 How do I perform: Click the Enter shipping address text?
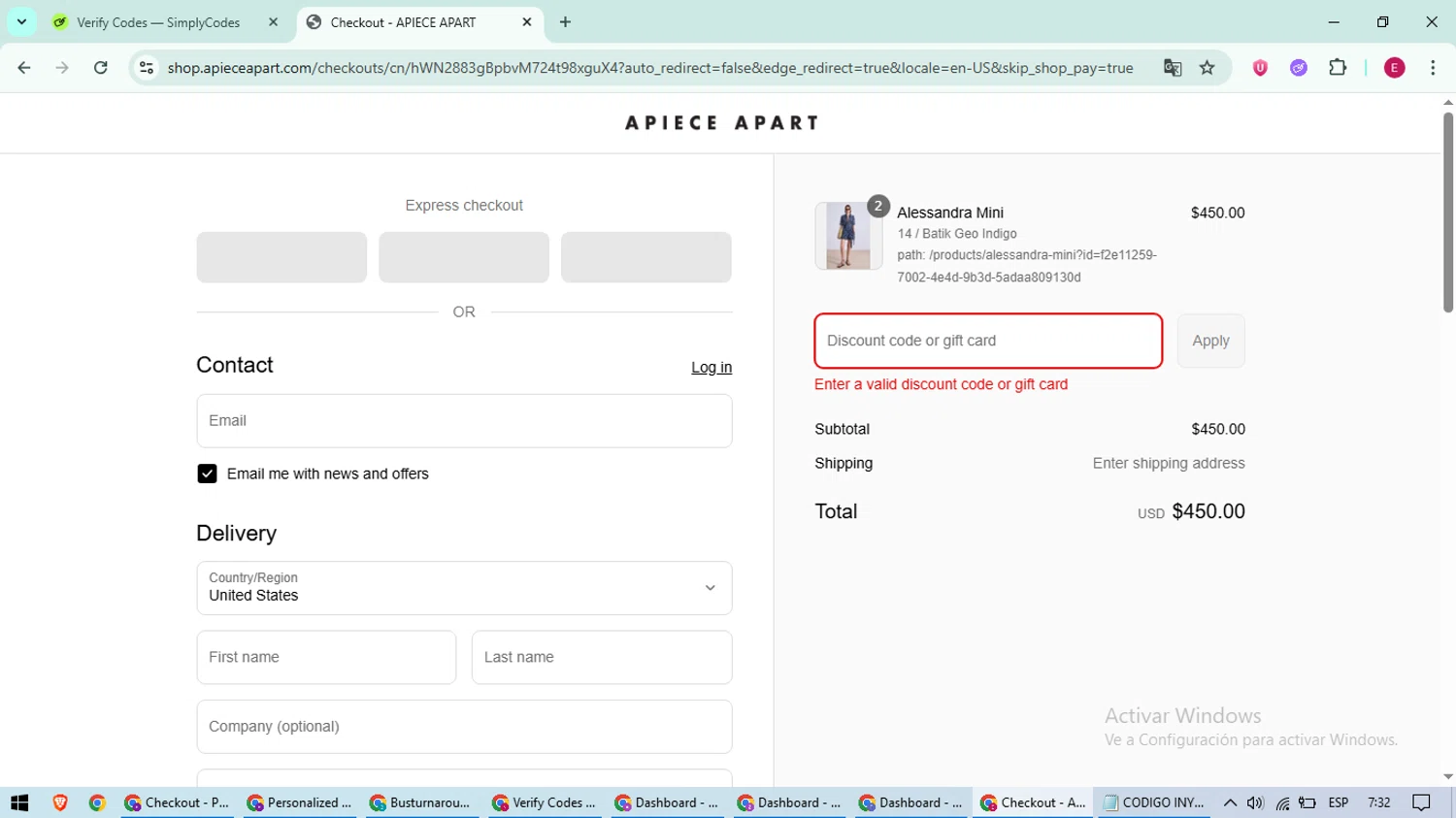click(1169, 464)
